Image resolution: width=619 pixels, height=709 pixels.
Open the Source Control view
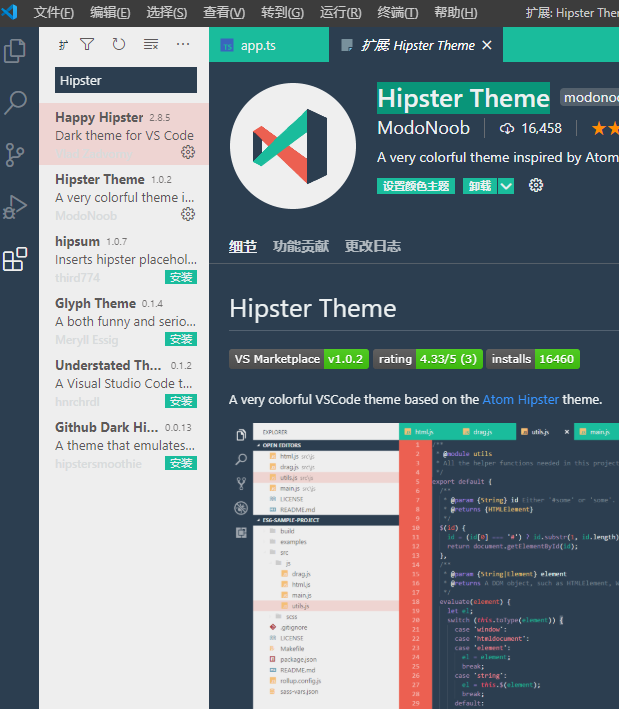(15, 155)
